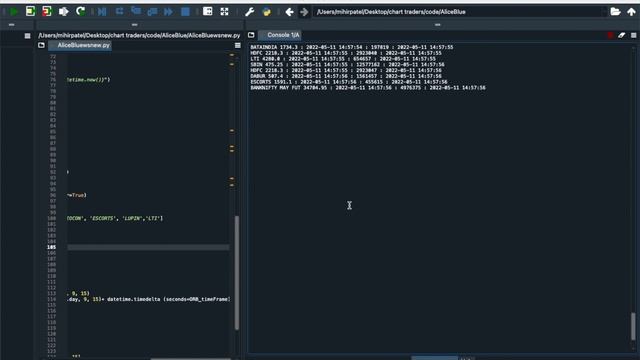The width and height of the screenshot is (640, 360).
Task: Click the highlighted line 105 in editor
Action: click(149, 247)
